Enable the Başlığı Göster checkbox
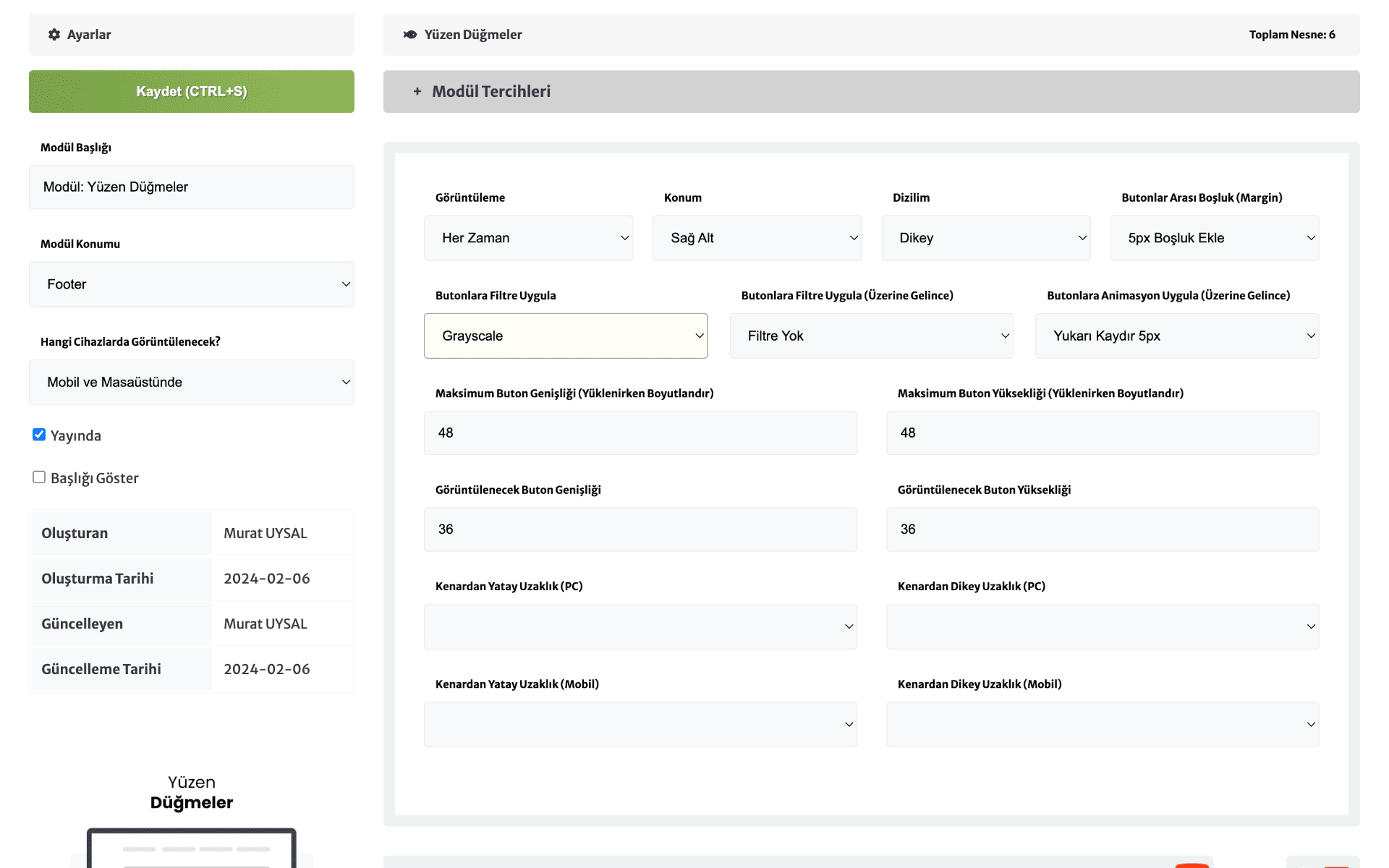1389x868 pixels. tap(39, 477)
